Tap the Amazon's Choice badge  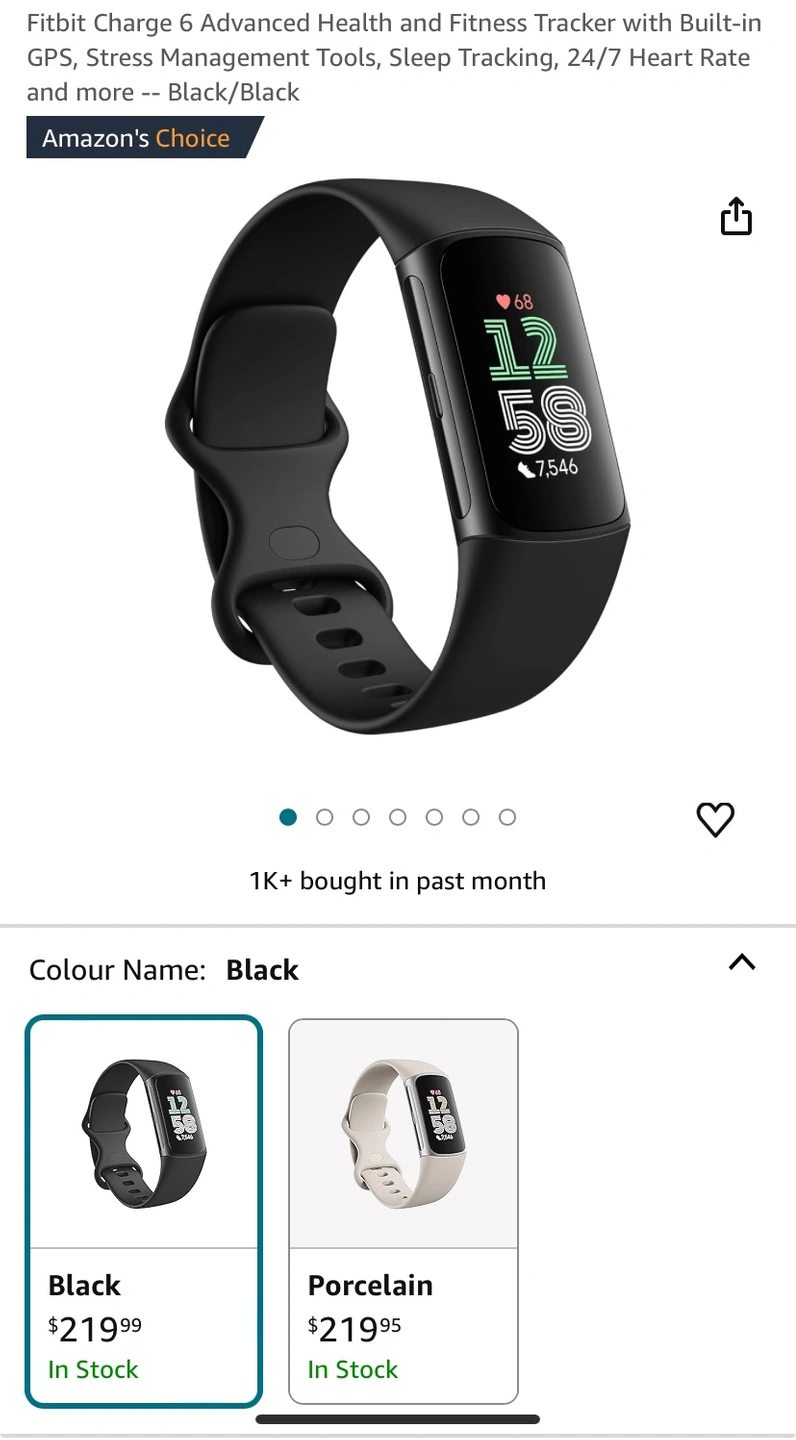click(x=145, y=138)
